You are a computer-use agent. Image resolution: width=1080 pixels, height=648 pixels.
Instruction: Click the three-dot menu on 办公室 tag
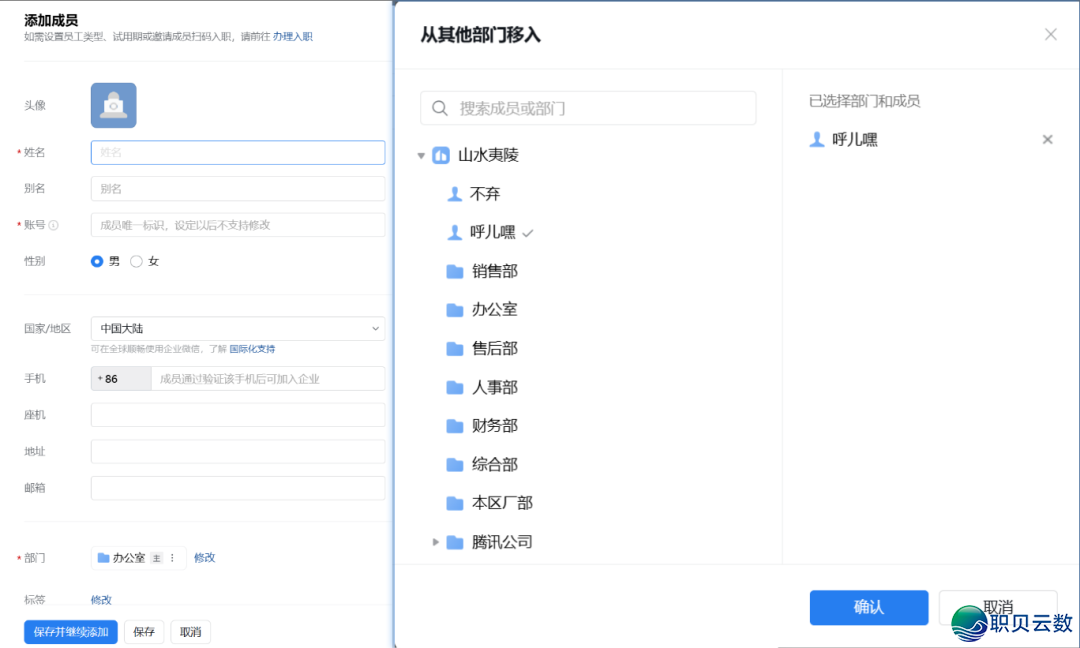tap(172, 558)
